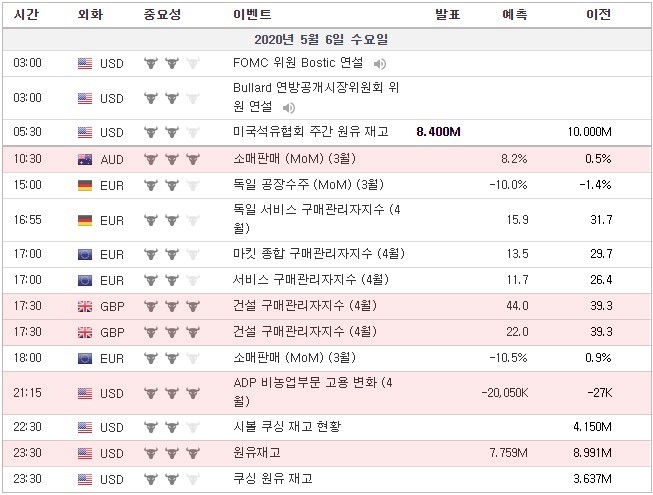Click EU flag in 18:00 retail sales row
This screenshot has width=653, height=495.
(x=85, y=358)
